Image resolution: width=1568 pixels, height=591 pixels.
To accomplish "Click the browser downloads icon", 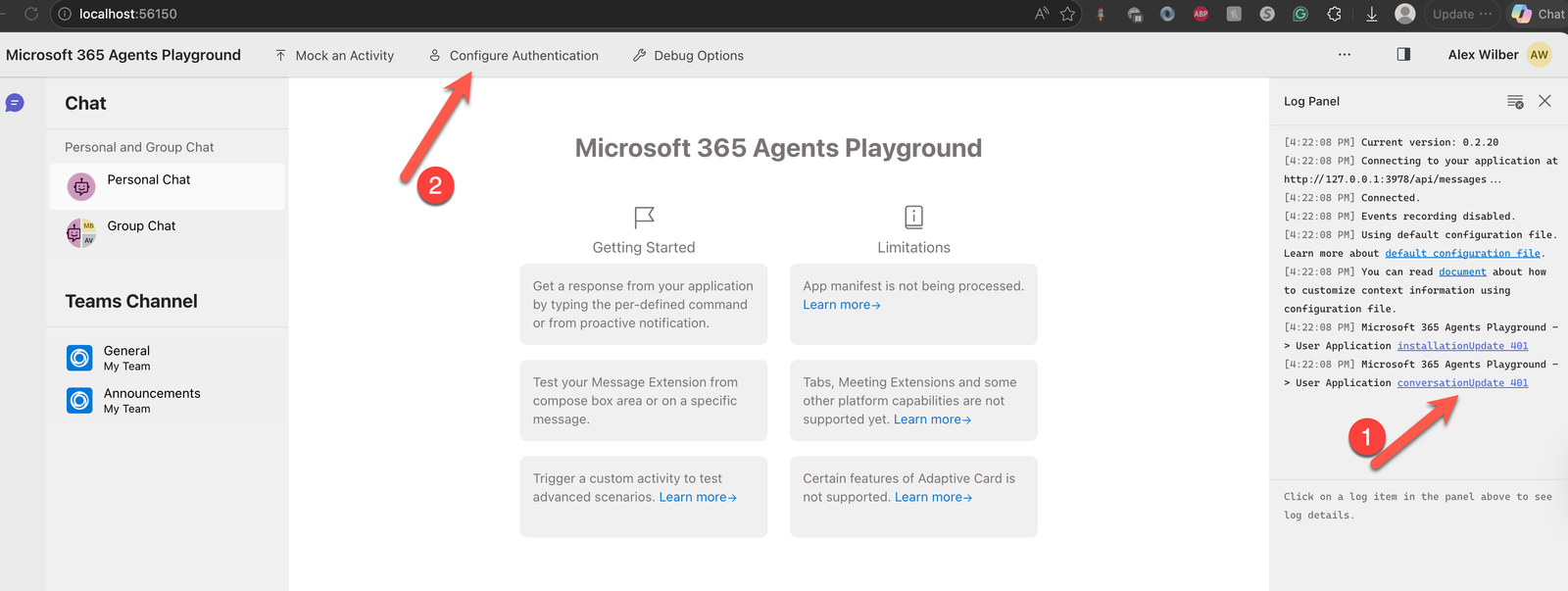I will pos(1372,14).
